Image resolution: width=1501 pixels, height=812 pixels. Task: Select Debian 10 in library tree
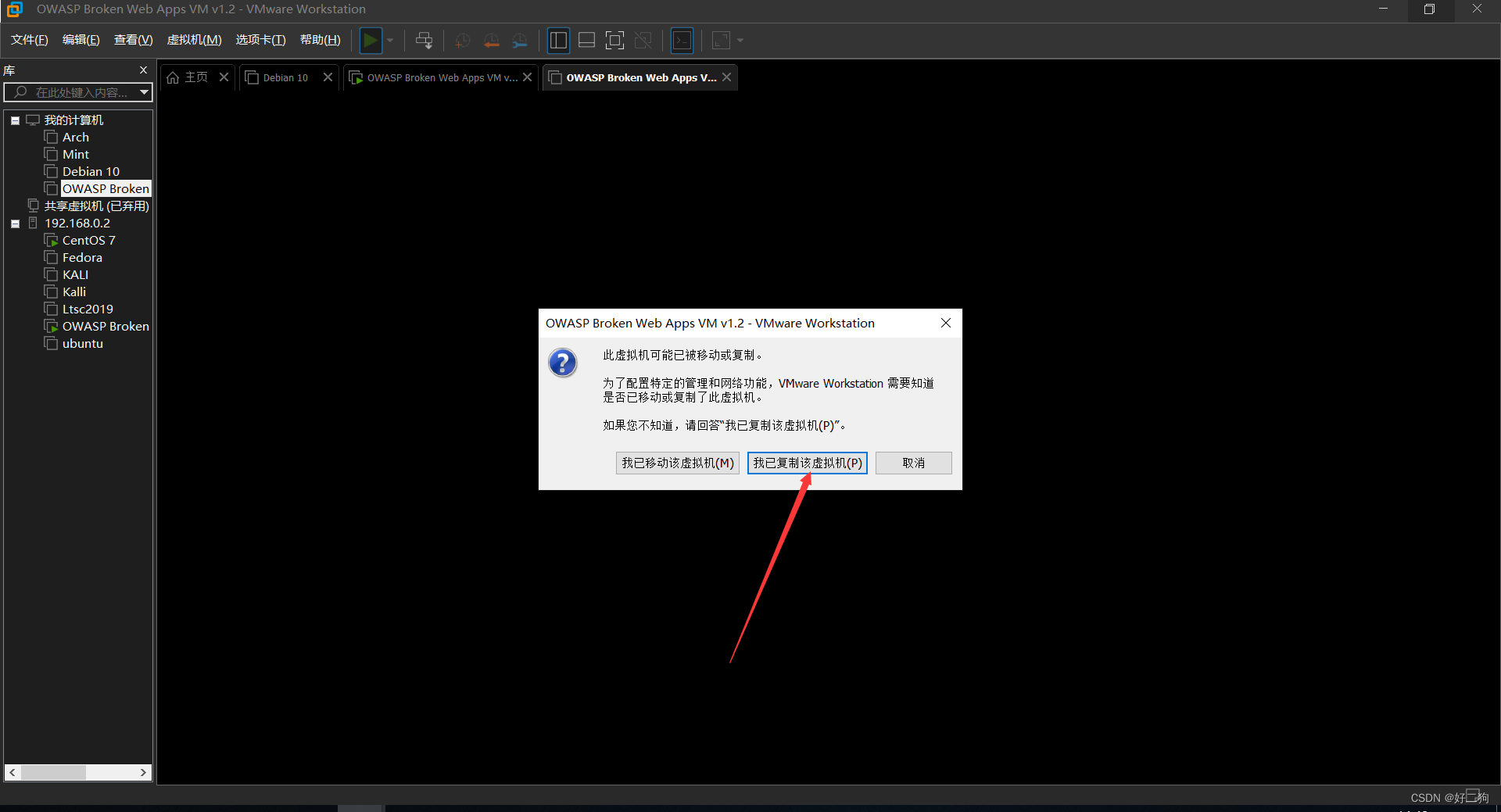click(x=91, y=172)
